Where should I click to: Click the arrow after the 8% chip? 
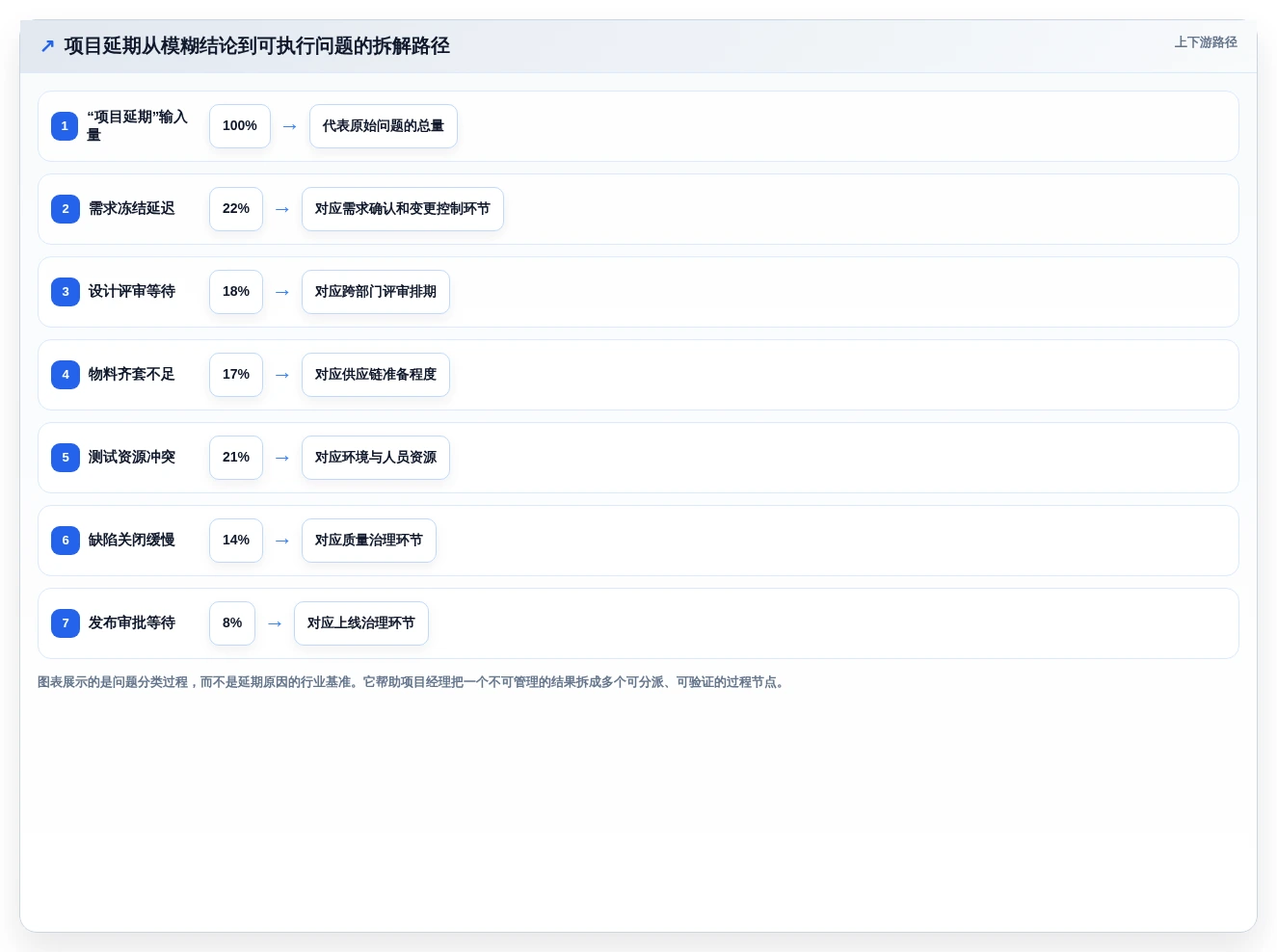pyautogui.click(x=275, y=623)
